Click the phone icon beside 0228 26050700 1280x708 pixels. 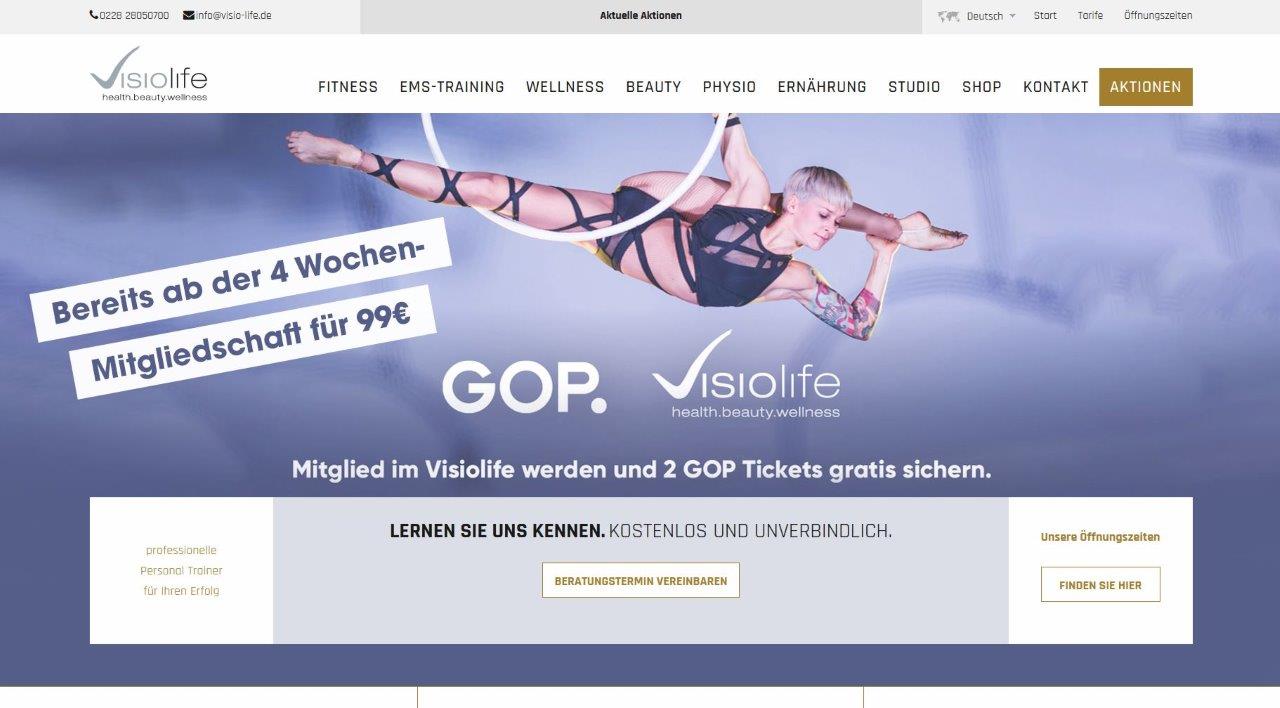[x=94, y=15]
